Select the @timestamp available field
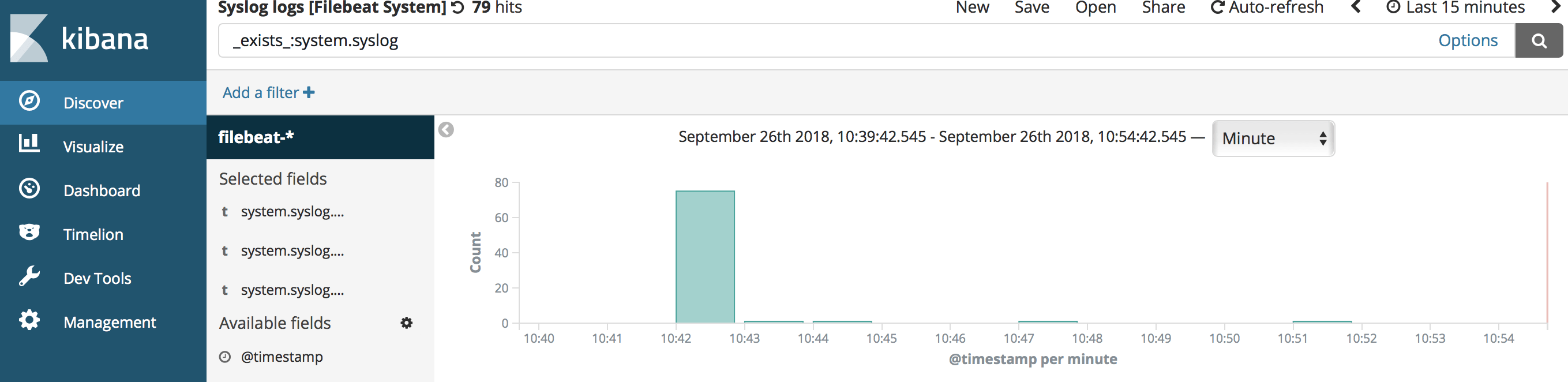Image resolution: width=1568 pixels, height=382 pixels. click(x=282, y=357)
